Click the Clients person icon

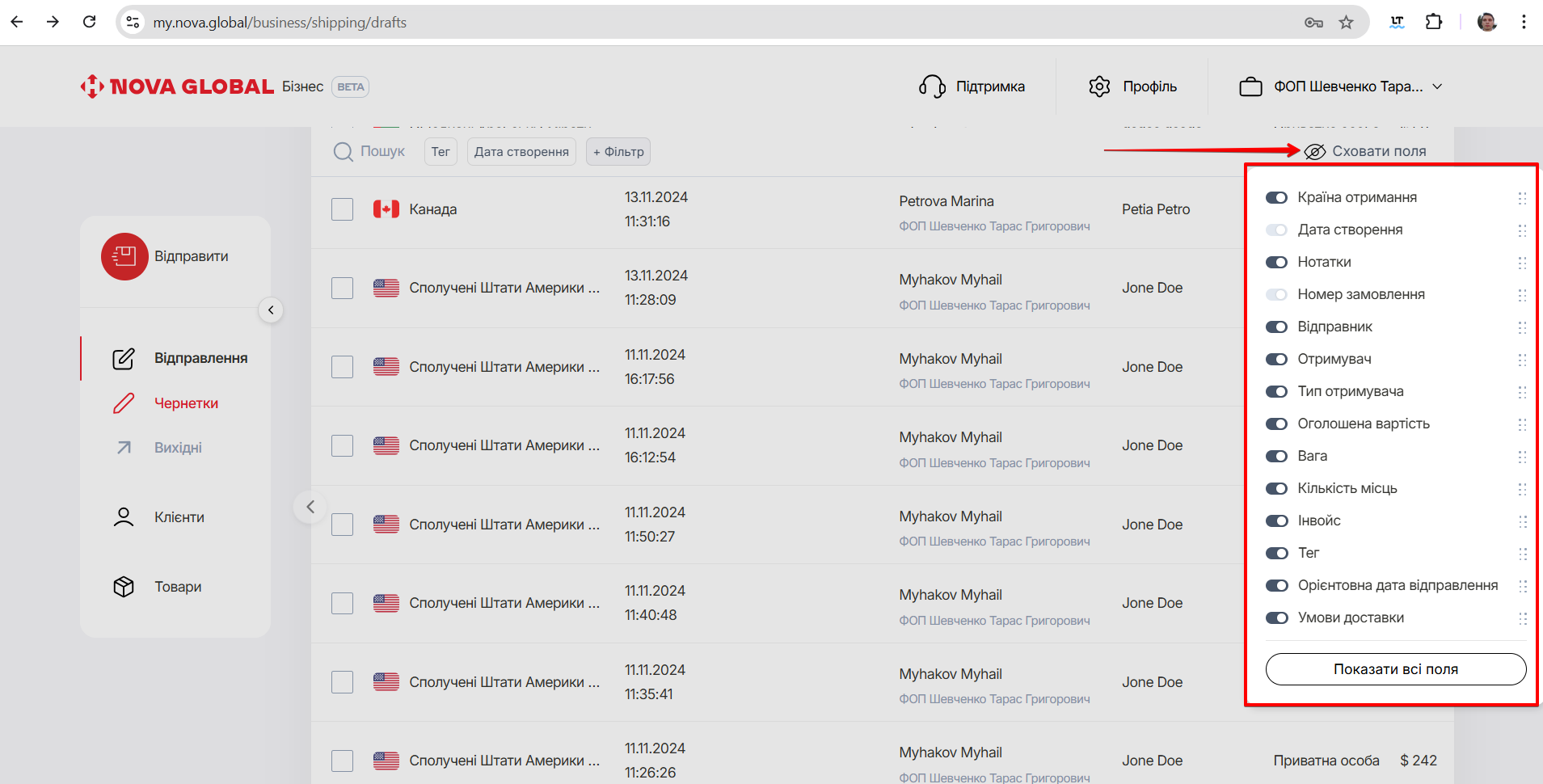pyautogui.click(x=124, y=517)
